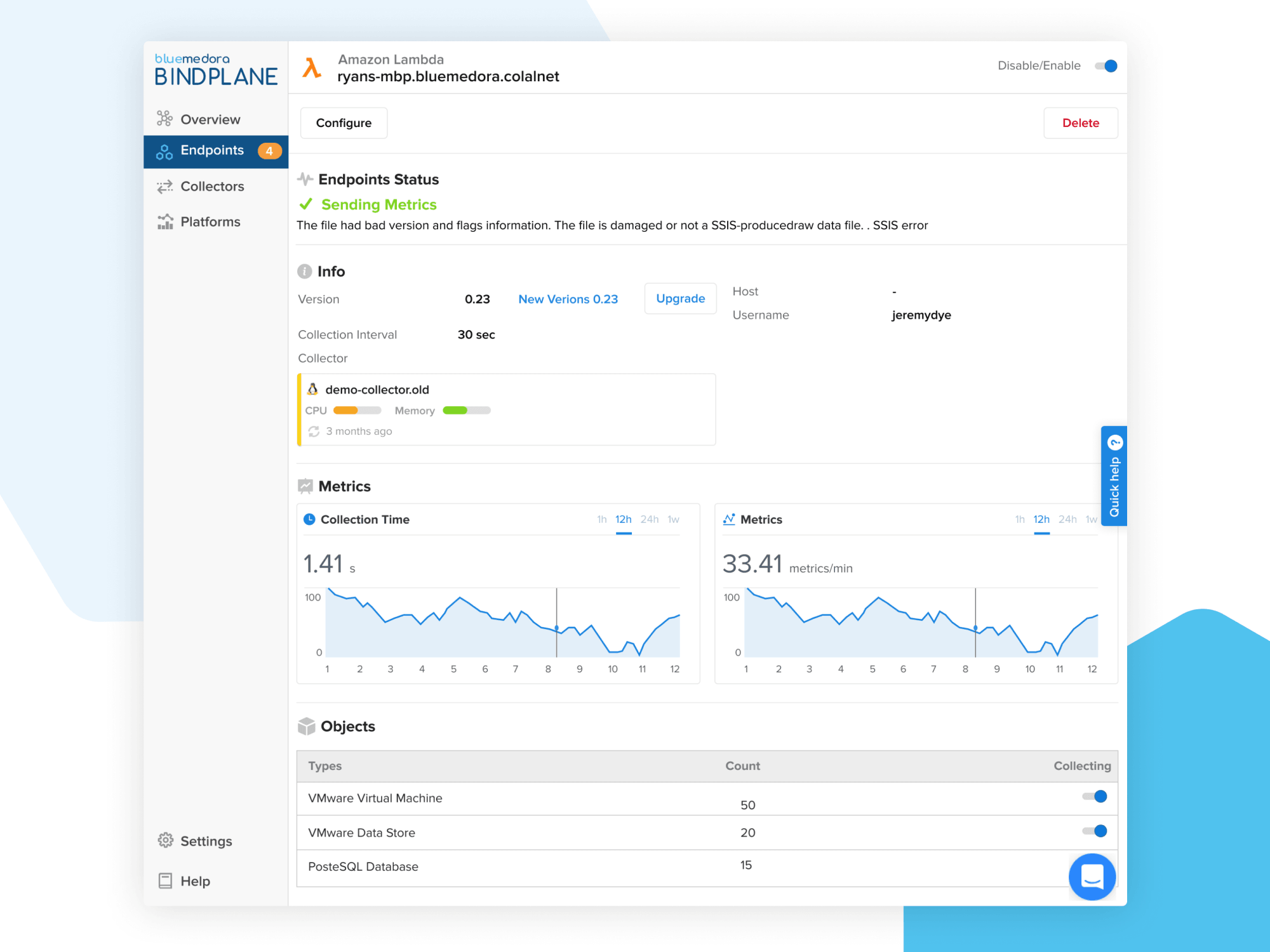This screenshot has height=952, width=1270.
Task: Click the Amazon Lambda logo icon
Action: click(x=312, y=67)
